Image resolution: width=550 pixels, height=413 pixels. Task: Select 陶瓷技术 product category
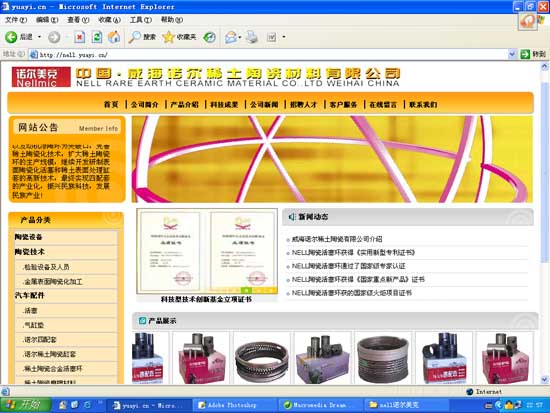click(29, 252)
